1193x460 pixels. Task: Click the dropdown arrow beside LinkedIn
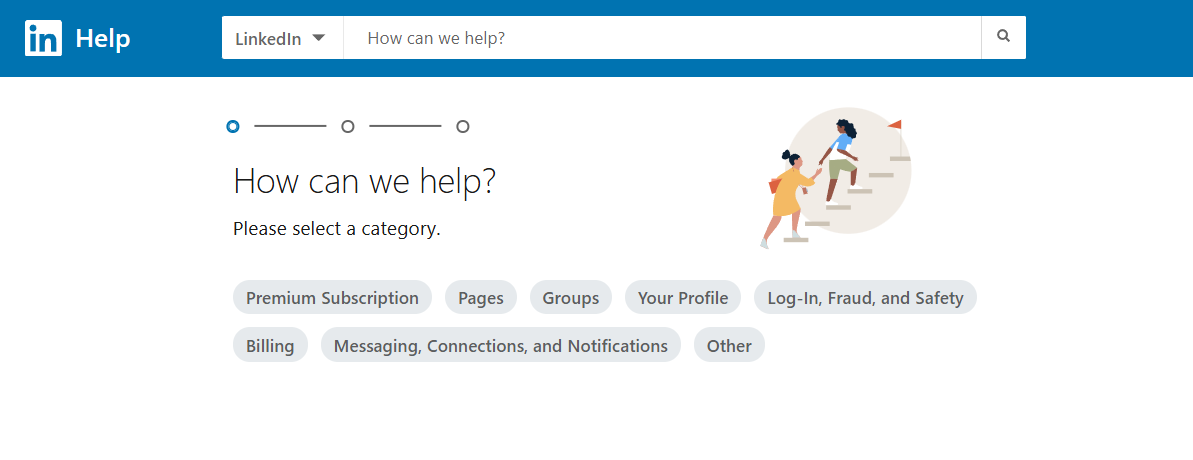click(x=319, y=38)
